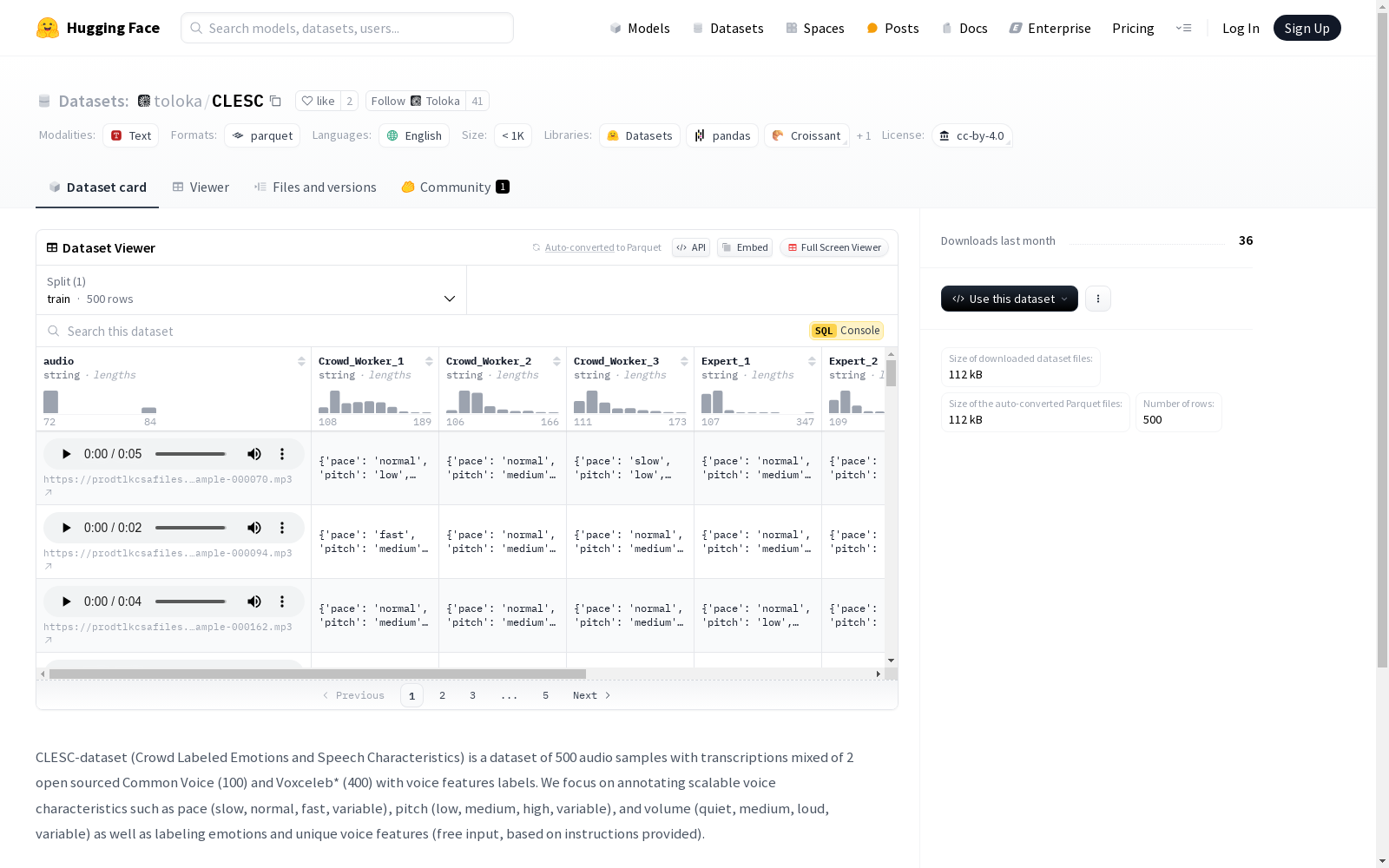Image resolution: width=1389 pixels, height=868 pixels.
Task: Open the Files and versions tab
Action: click(x=315, y=187)
